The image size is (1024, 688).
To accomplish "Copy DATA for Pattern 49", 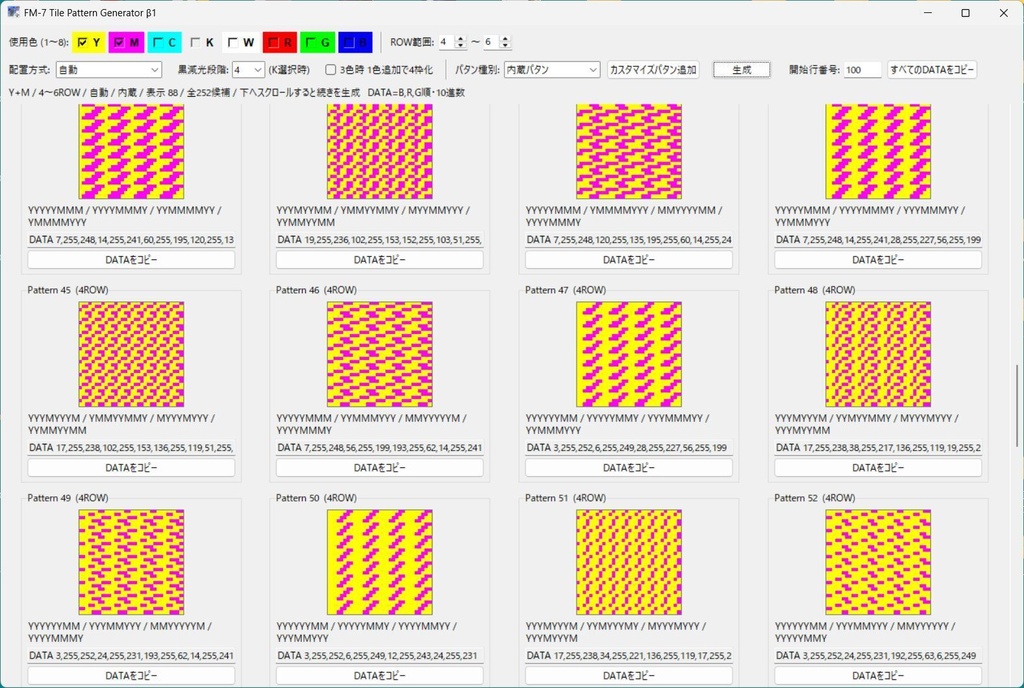I will (x=131, y=676).
